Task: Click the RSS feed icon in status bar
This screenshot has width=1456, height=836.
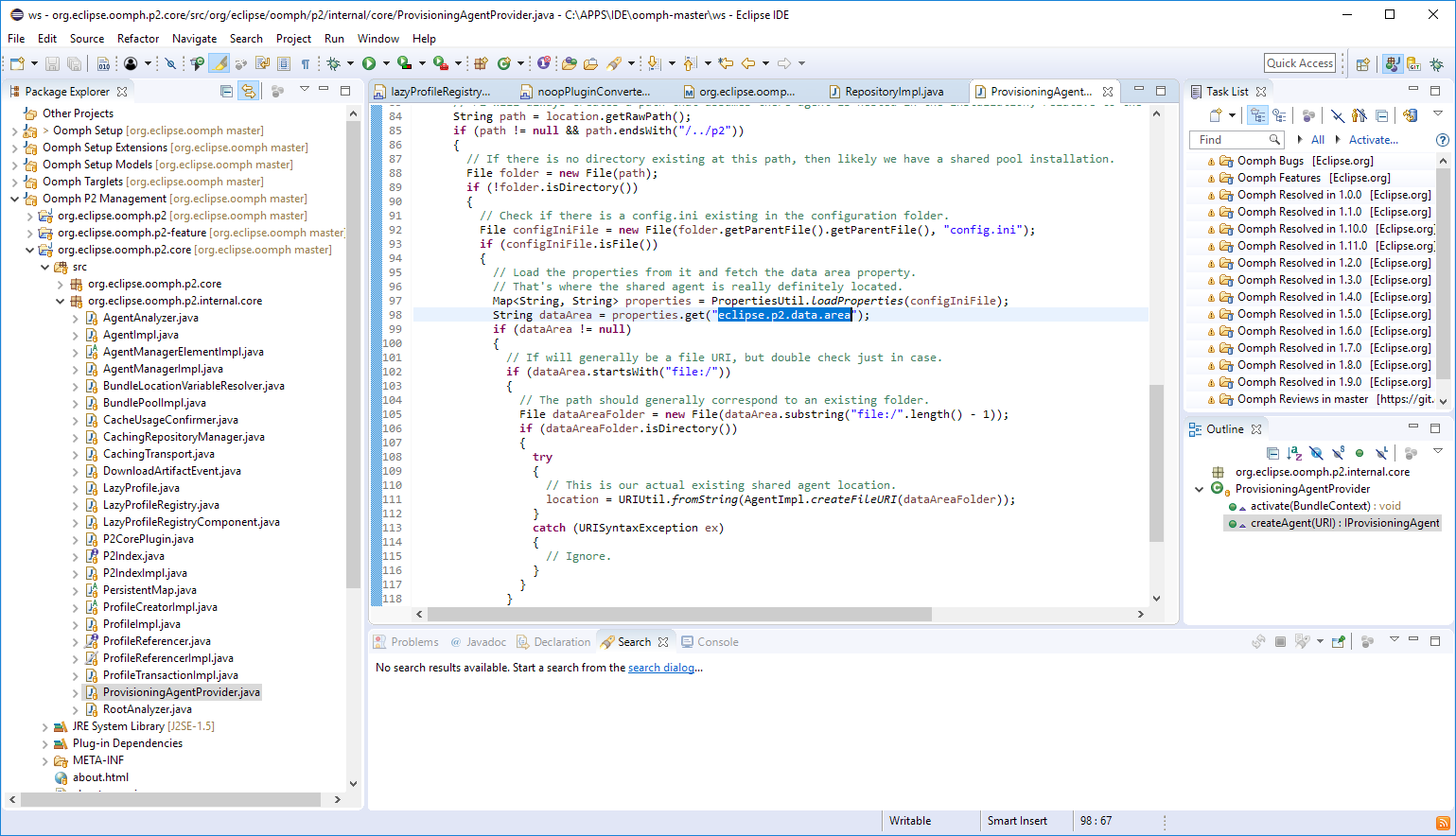Action: [x=1443, y=823]
